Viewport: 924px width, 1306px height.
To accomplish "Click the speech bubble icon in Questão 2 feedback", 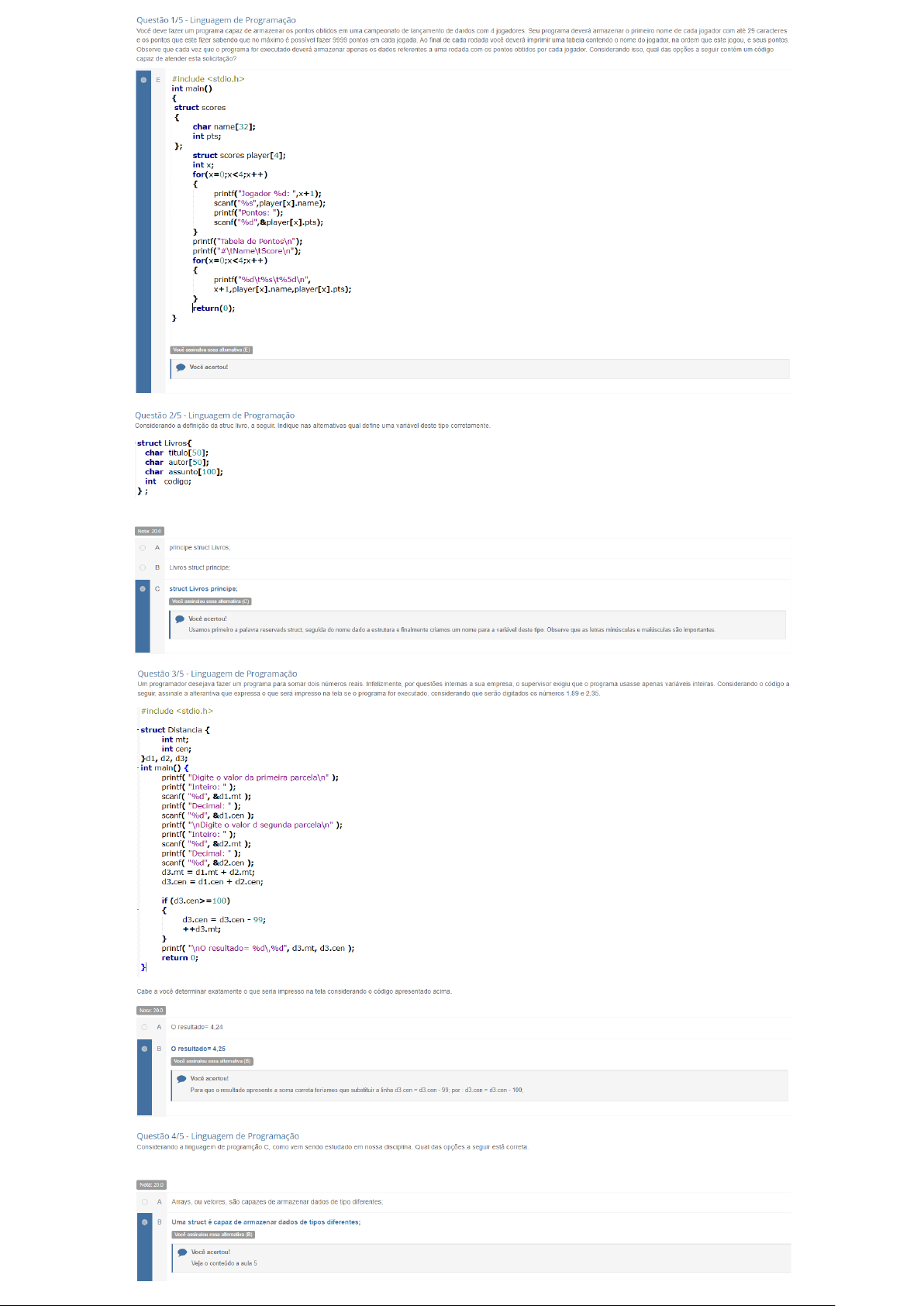I will pos(180,619).
